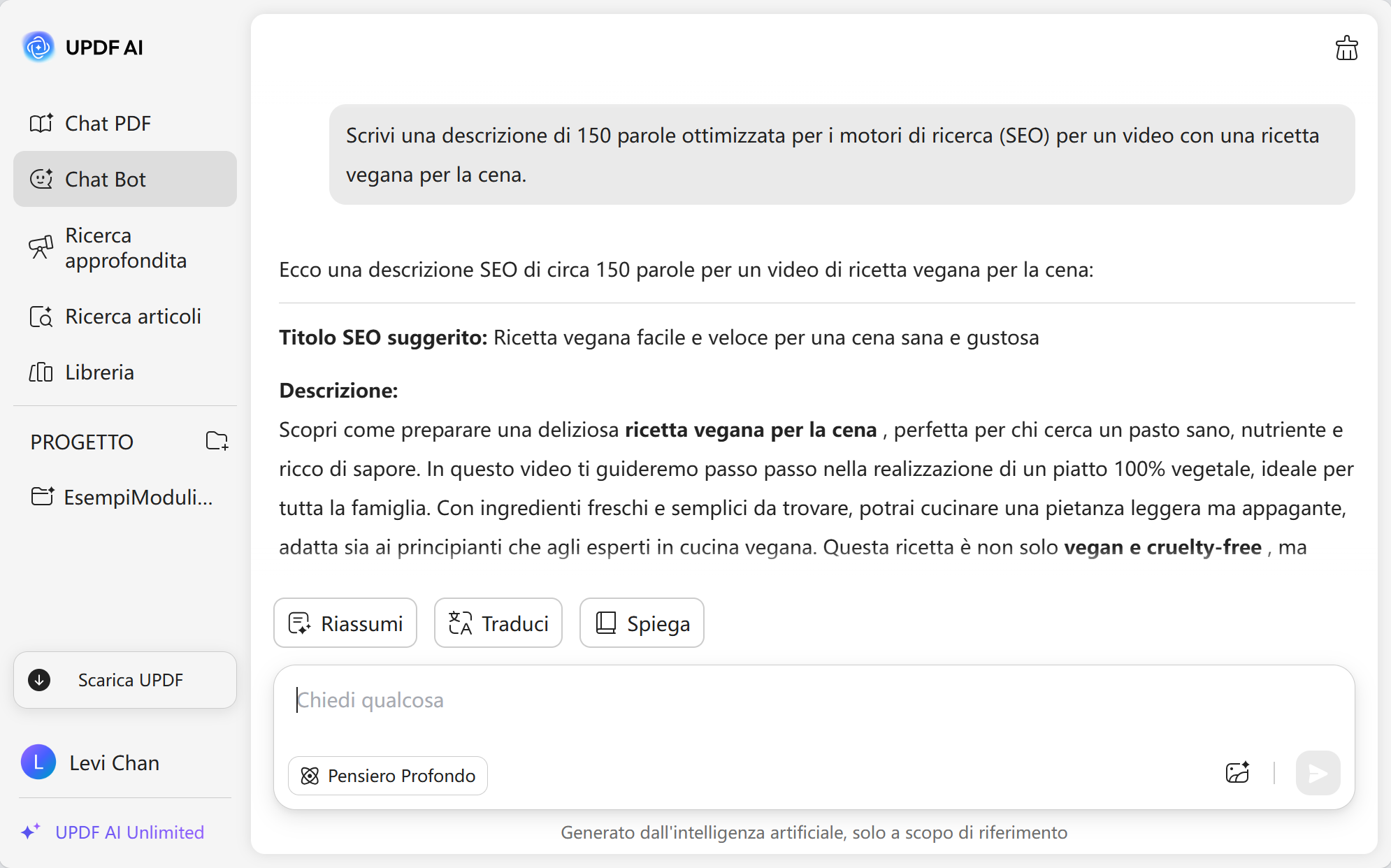The width and height of the screenshot is (1391, 868).
Task: Attach an image with the image icon
Action: (x=1237, y=772)
